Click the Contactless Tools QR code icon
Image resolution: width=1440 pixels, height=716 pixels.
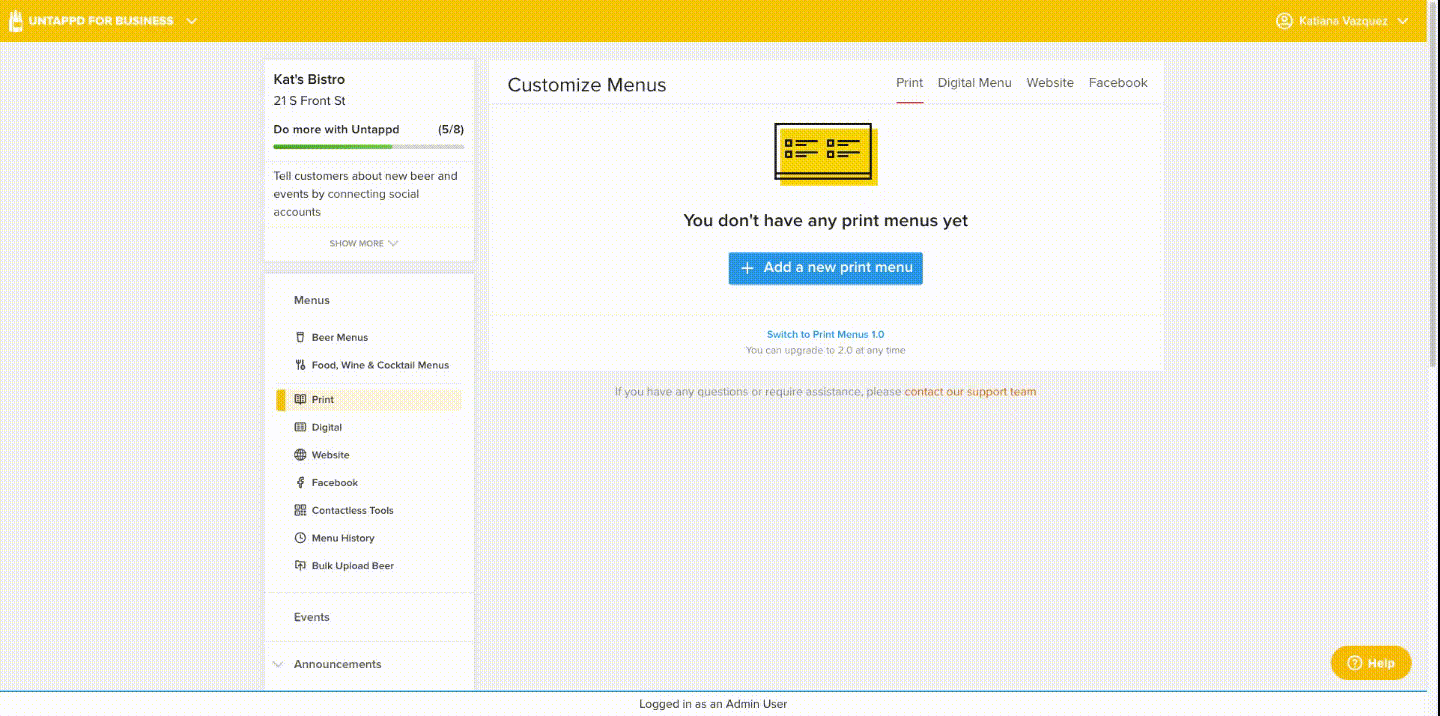click(300, 510)
